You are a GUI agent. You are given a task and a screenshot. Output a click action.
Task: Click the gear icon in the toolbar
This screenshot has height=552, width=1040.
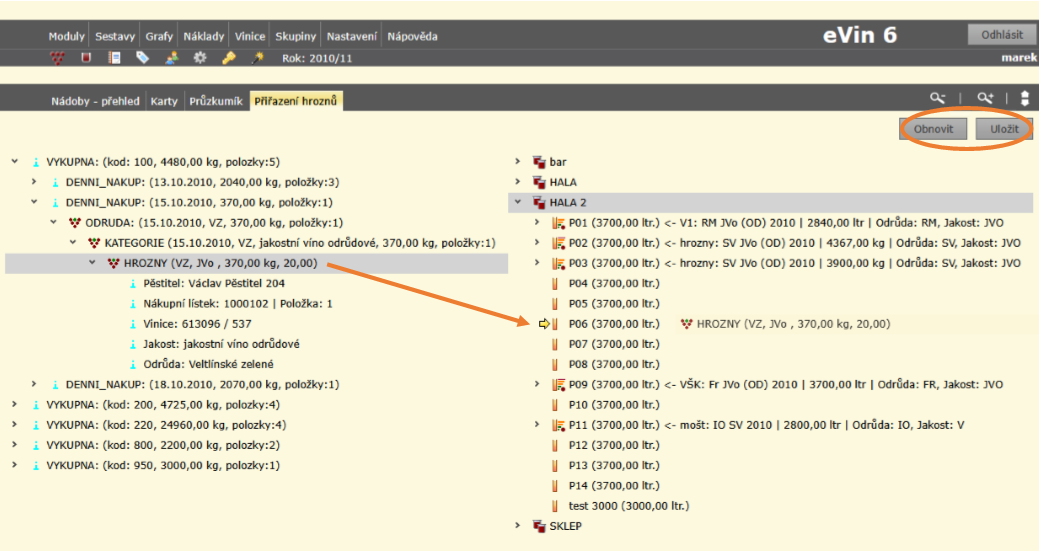point(200,58)
